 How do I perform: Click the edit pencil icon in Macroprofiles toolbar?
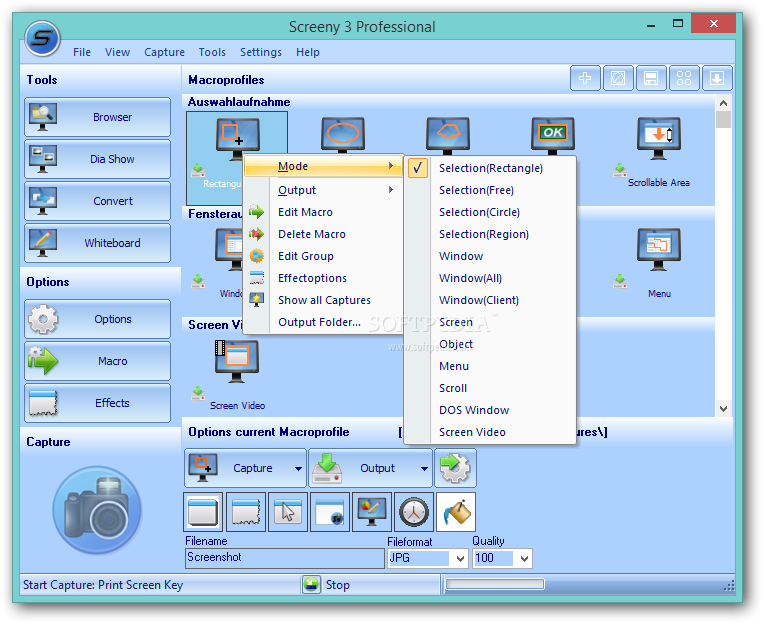(x=618, y=78)
